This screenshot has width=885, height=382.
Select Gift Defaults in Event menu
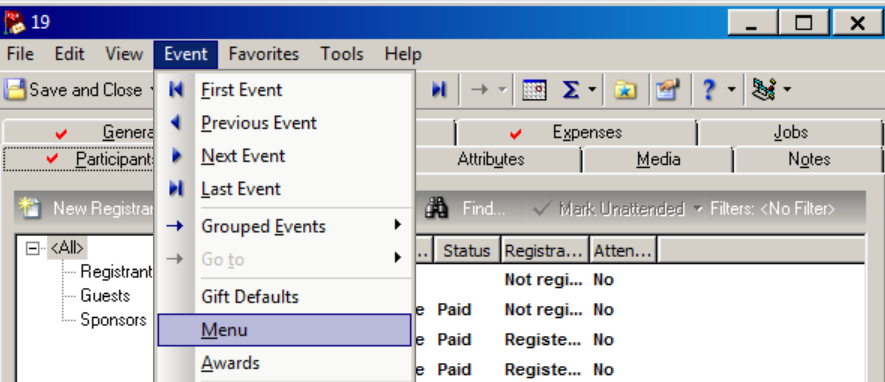pyautogui.click(x=284, y=297)
